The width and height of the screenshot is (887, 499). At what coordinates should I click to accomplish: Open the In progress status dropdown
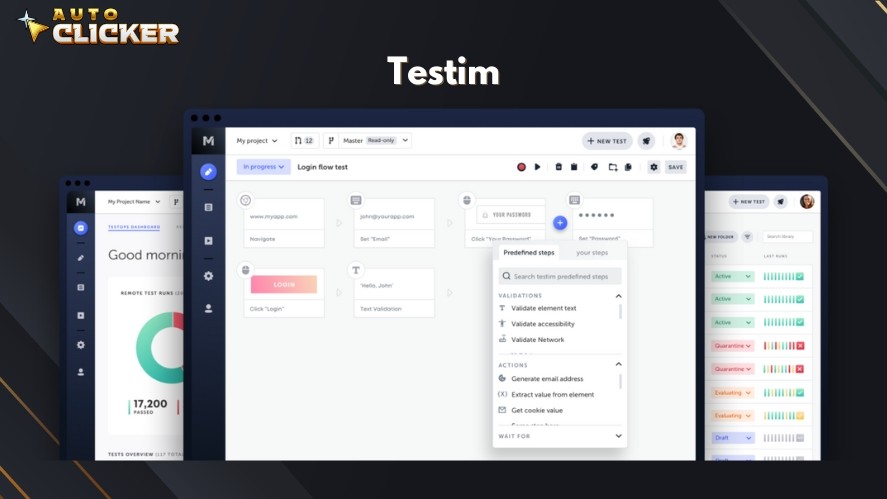click(264, 167)
